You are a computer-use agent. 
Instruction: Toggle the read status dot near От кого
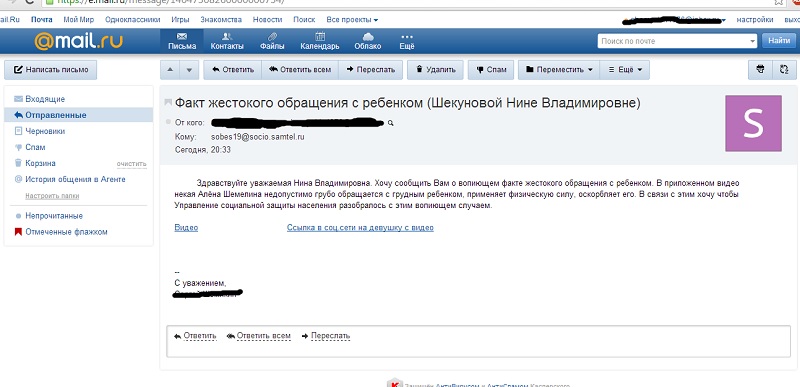(168, 122)
